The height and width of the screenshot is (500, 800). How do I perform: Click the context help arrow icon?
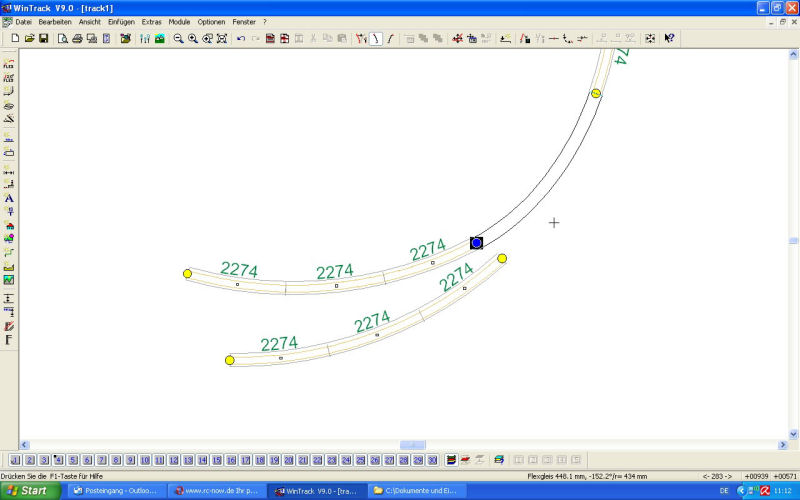point(669,38)
